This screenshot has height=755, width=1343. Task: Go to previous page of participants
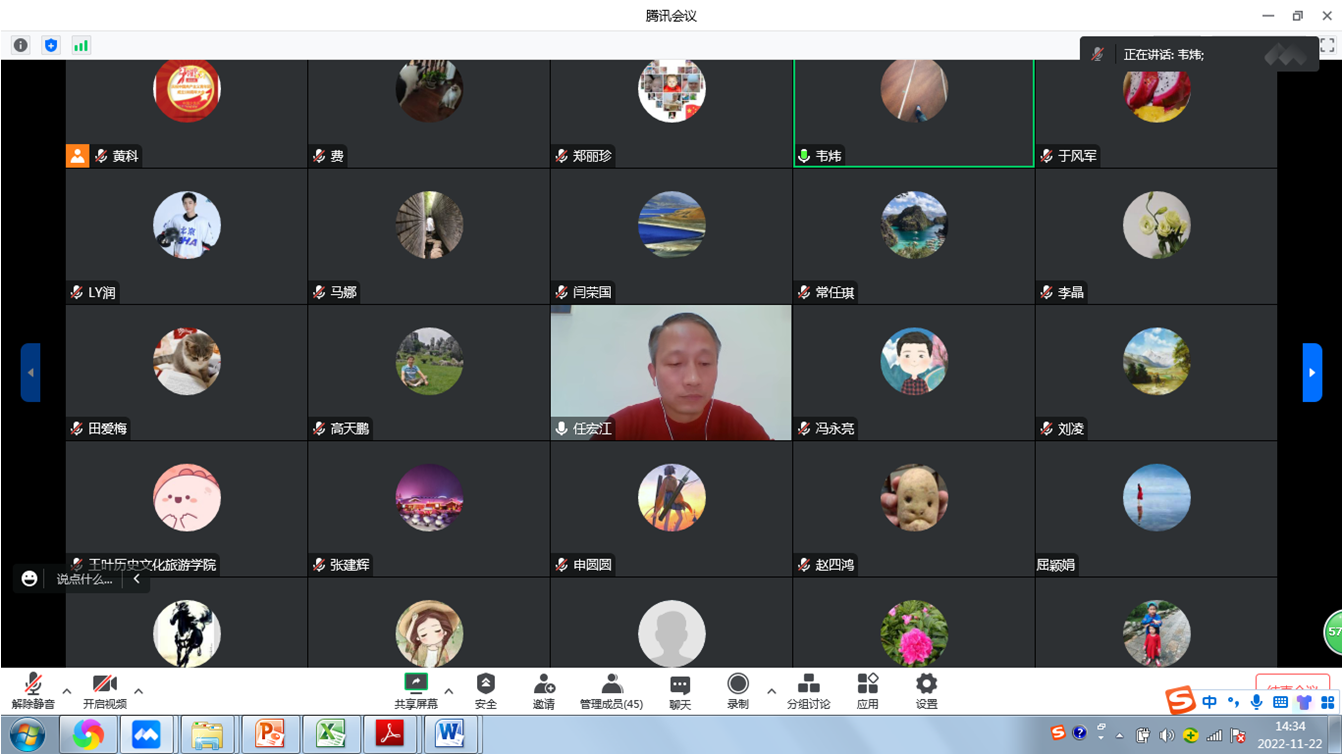(x=30, y=372)
